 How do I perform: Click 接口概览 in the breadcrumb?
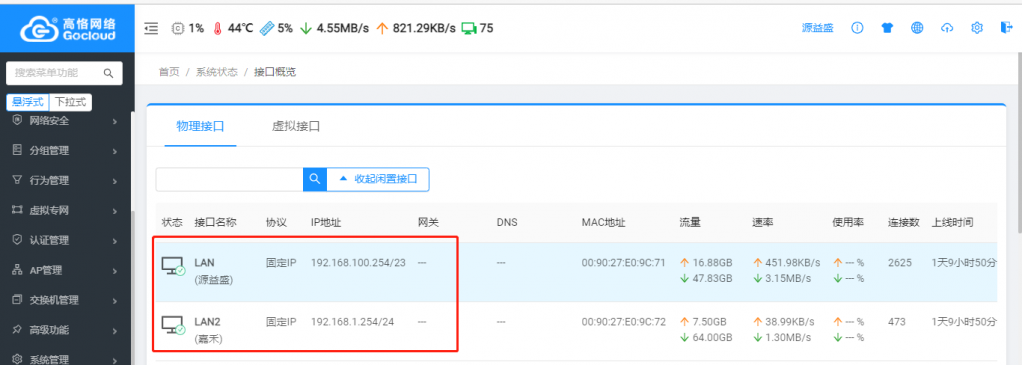275,72
